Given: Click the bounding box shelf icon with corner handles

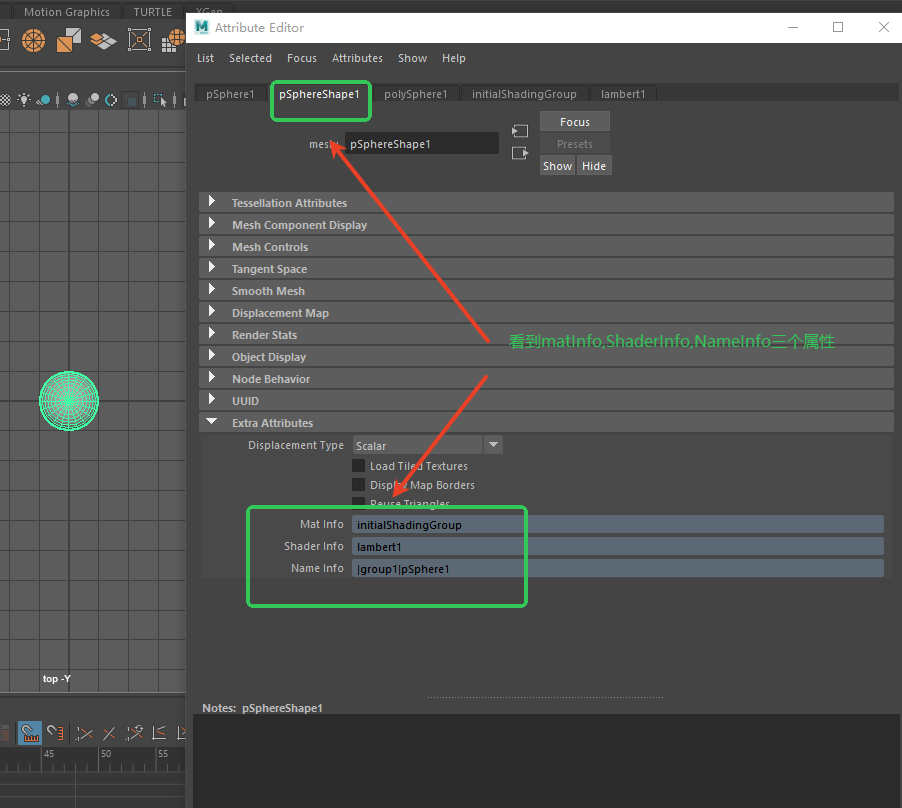Looking at the screenshot, I should pos(139,40).
